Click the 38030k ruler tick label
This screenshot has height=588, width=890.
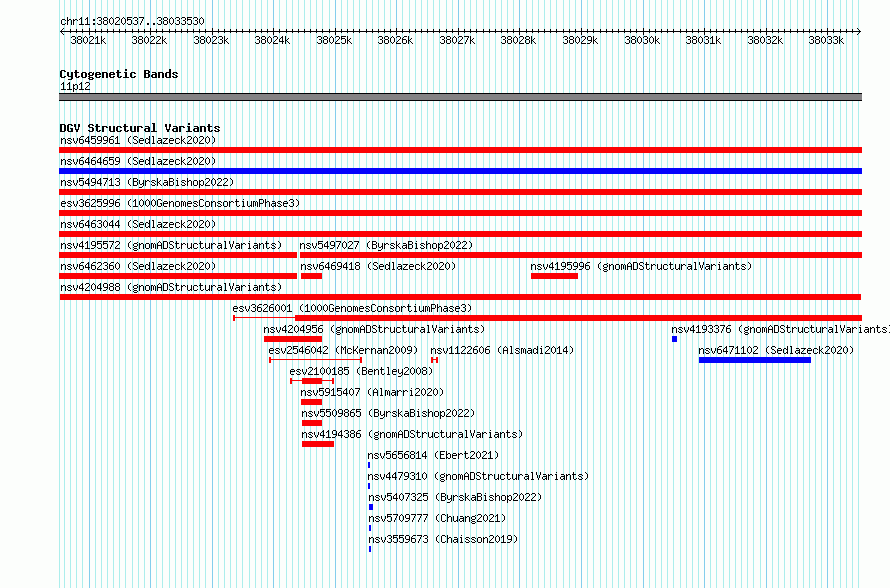[x=642, y=40]
